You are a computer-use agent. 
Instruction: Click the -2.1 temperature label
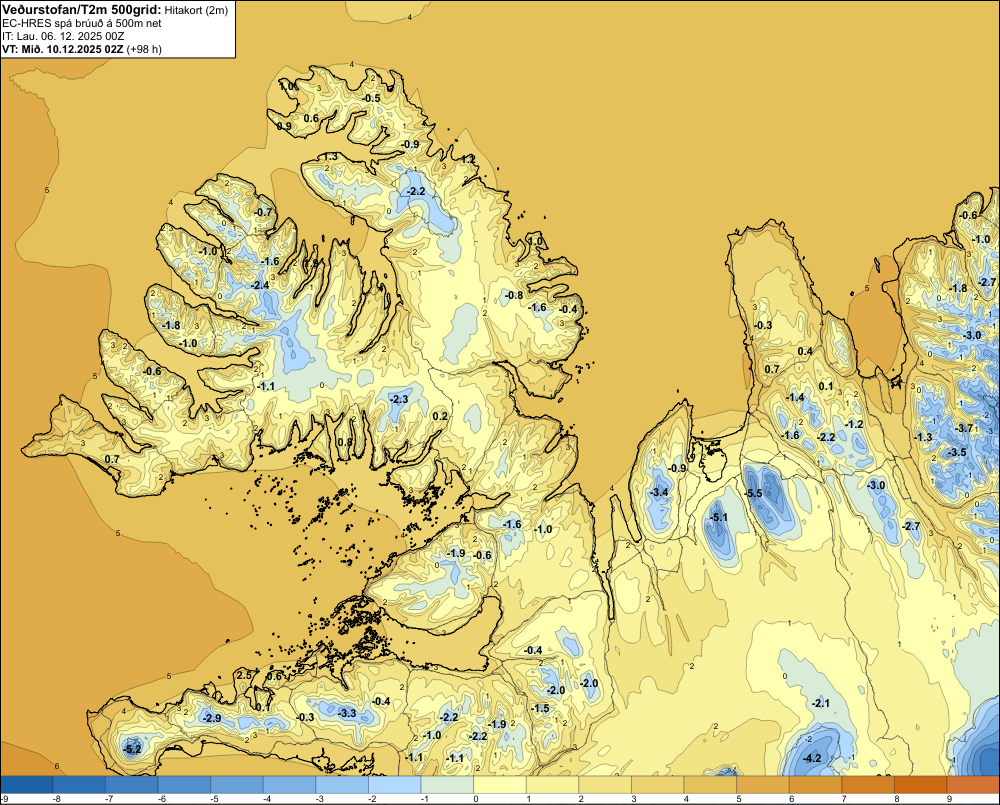pos(821,703)
